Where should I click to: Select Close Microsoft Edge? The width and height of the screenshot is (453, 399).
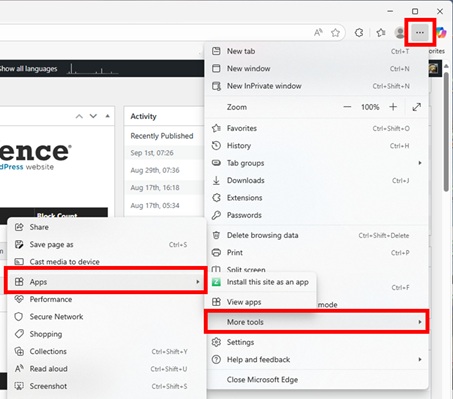pyautogui.click(x=316, y=379)
